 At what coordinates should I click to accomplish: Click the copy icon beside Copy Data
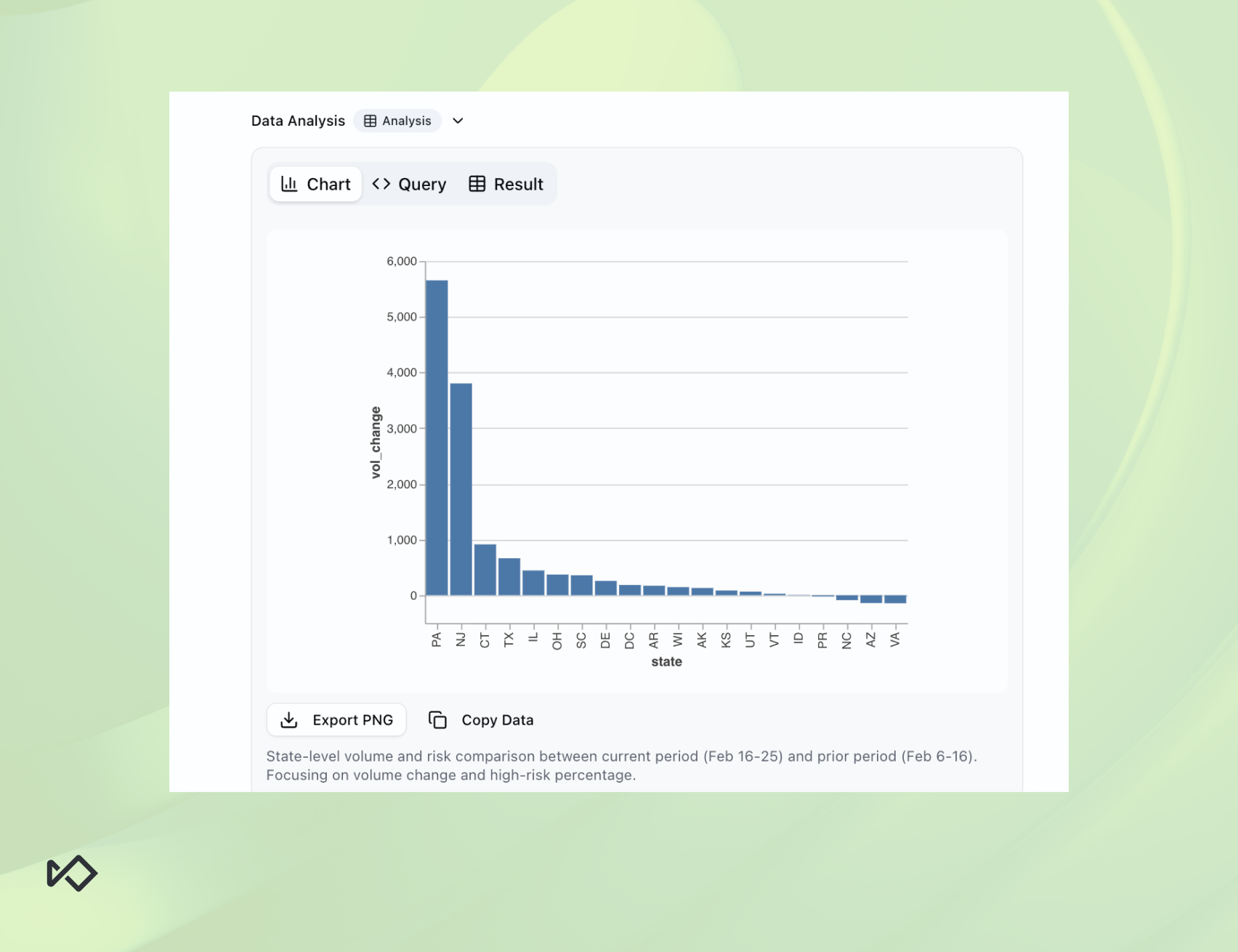click(x=437, y=720)
